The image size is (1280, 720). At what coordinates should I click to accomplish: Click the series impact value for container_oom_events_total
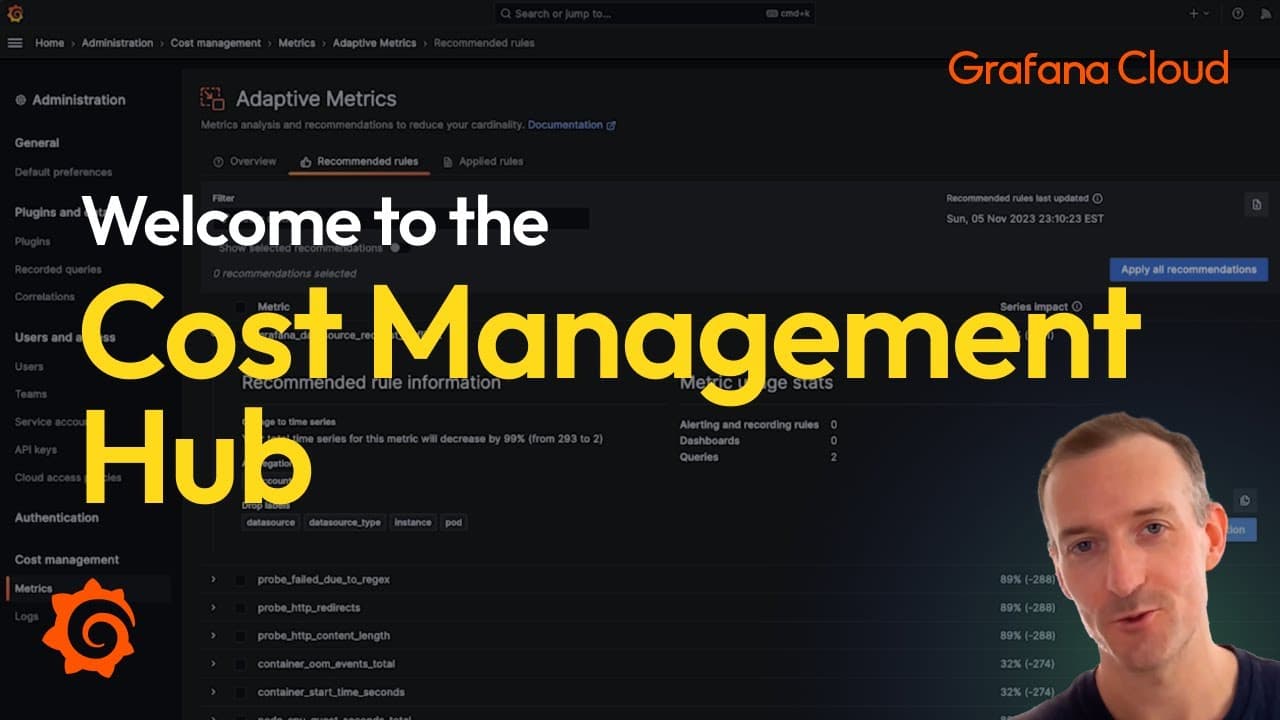coord(1027,663)
